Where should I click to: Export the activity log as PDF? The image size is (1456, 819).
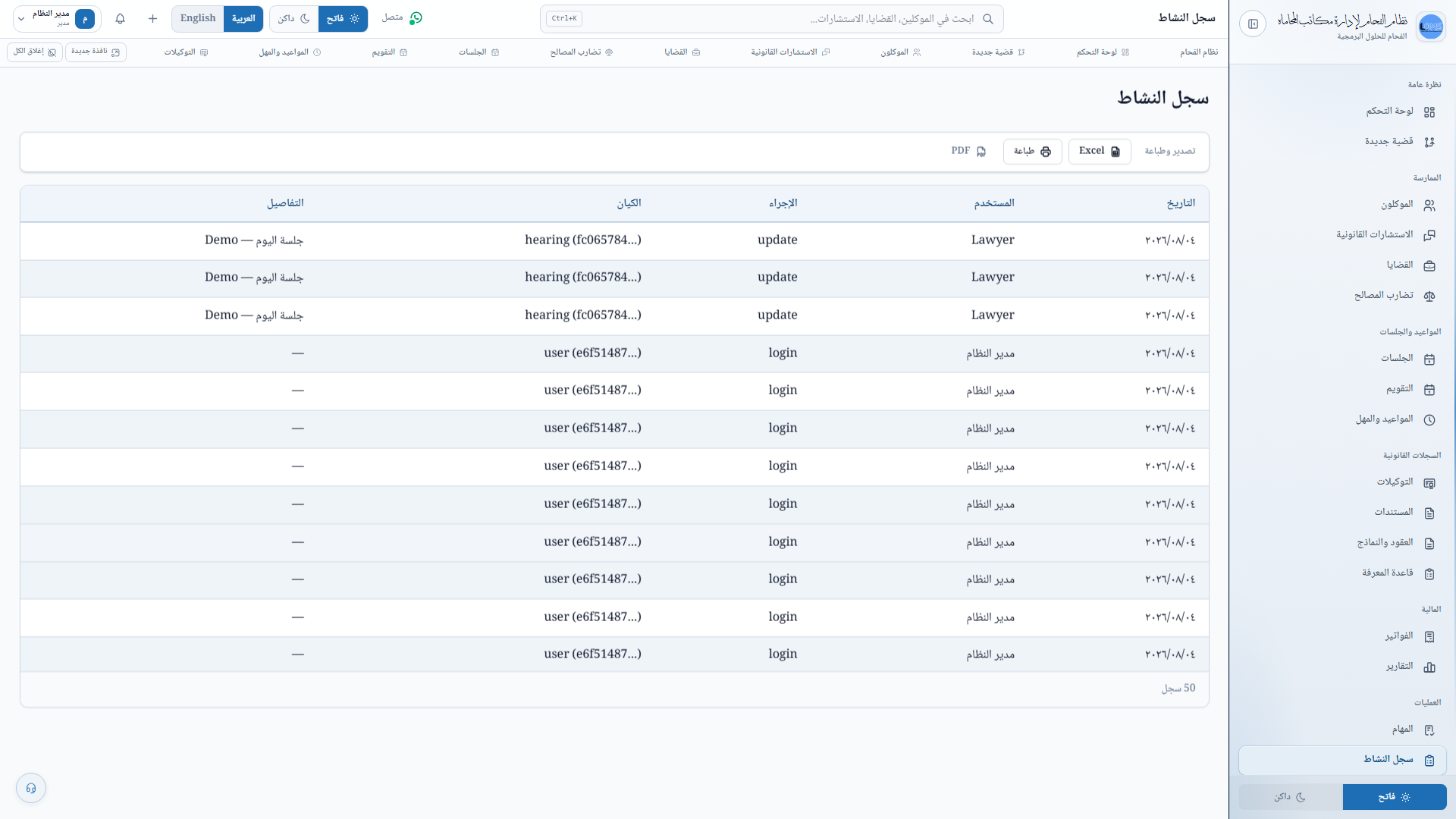pyautogui.click(x=968, y=152)
